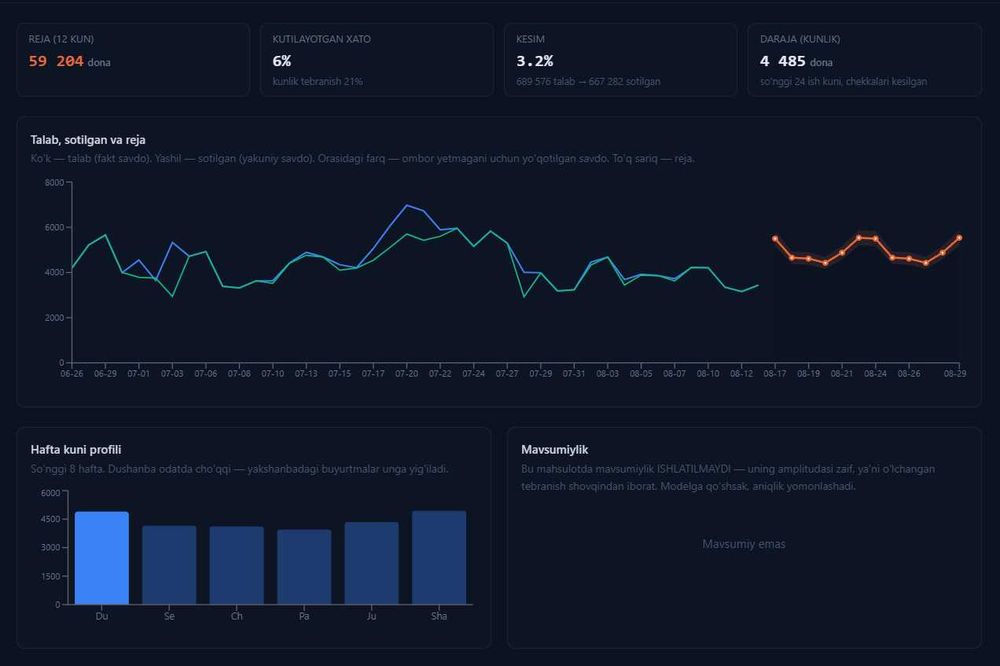Click the first orange forecast point above 08-17

click(x=775, y=239)
